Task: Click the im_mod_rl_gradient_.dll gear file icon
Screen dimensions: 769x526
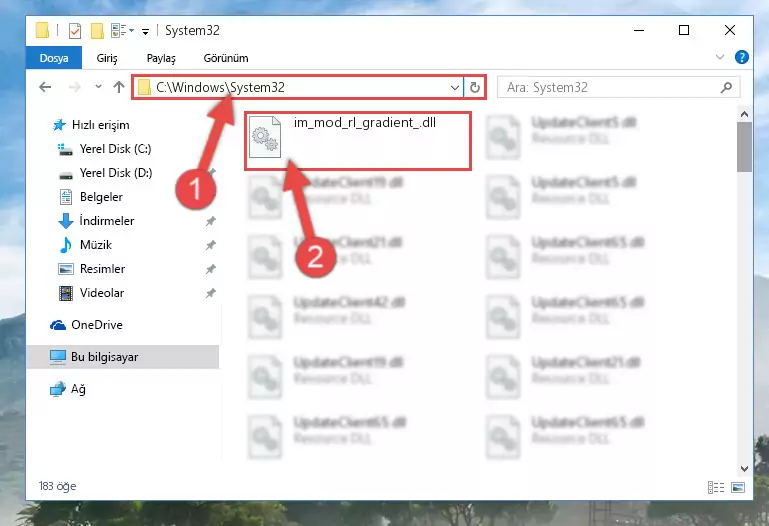Action: point(265,137)
